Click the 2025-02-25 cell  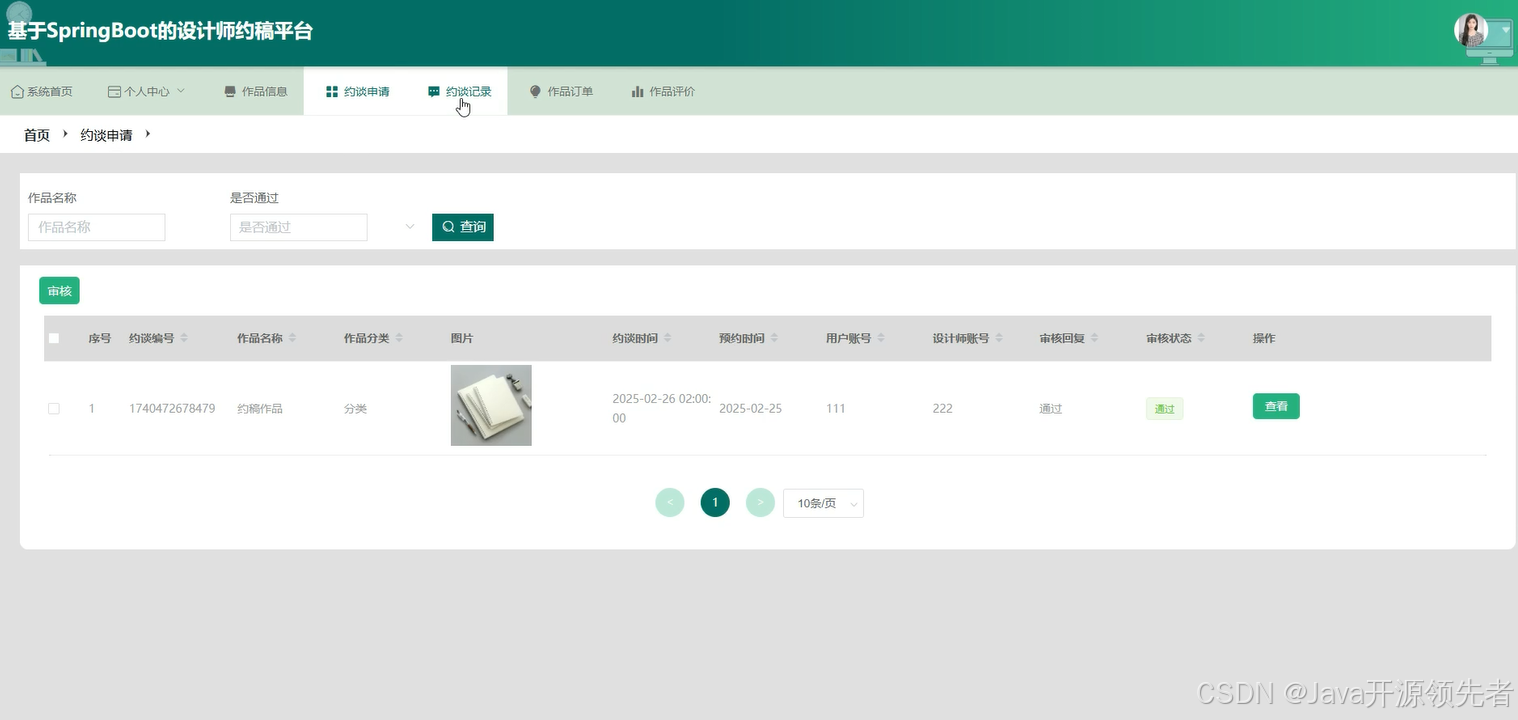[x=750, y=408]
